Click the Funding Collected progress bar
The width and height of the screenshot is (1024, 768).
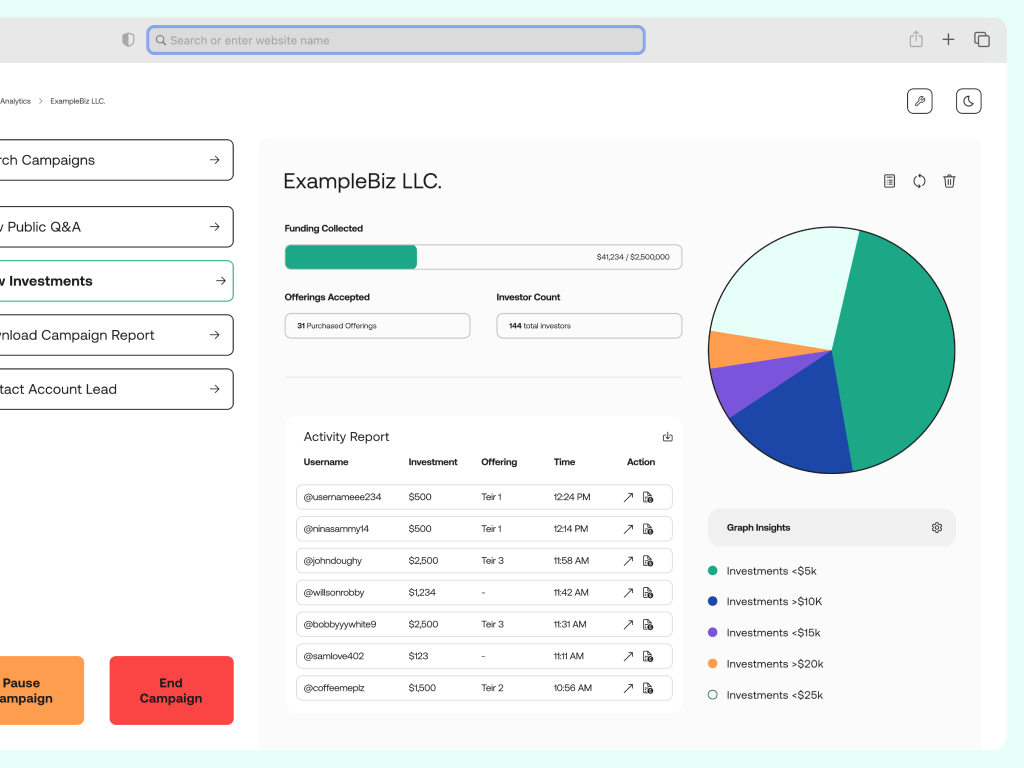[483, 257]
